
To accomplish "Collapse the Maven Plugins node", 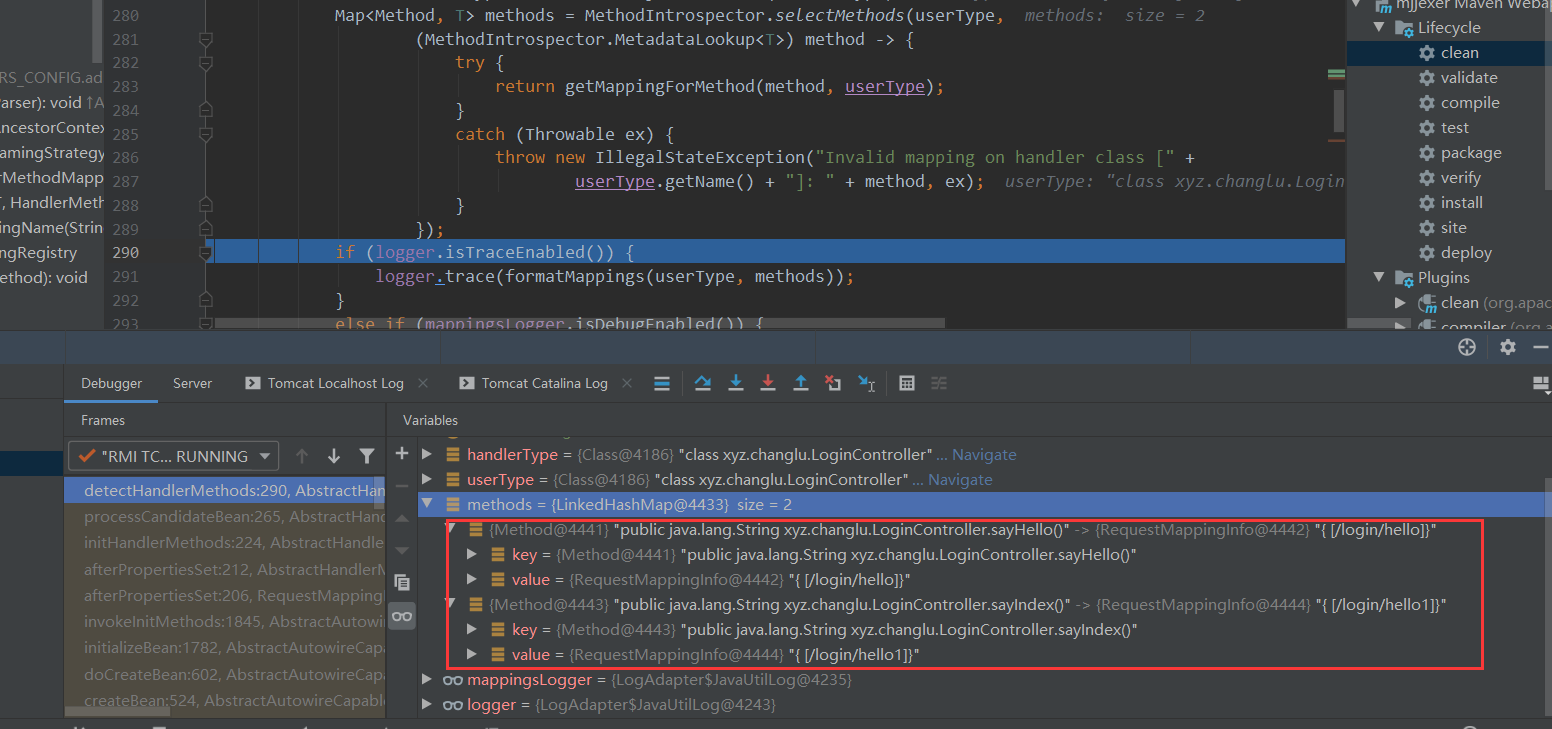I will 1380,278.
